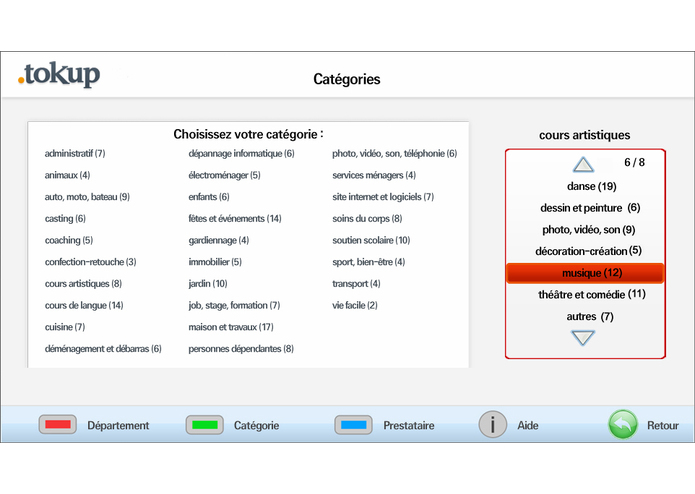This screenshot has height=494, width=695.
Task: Click the tokup logo
Action: coord(59,74)
